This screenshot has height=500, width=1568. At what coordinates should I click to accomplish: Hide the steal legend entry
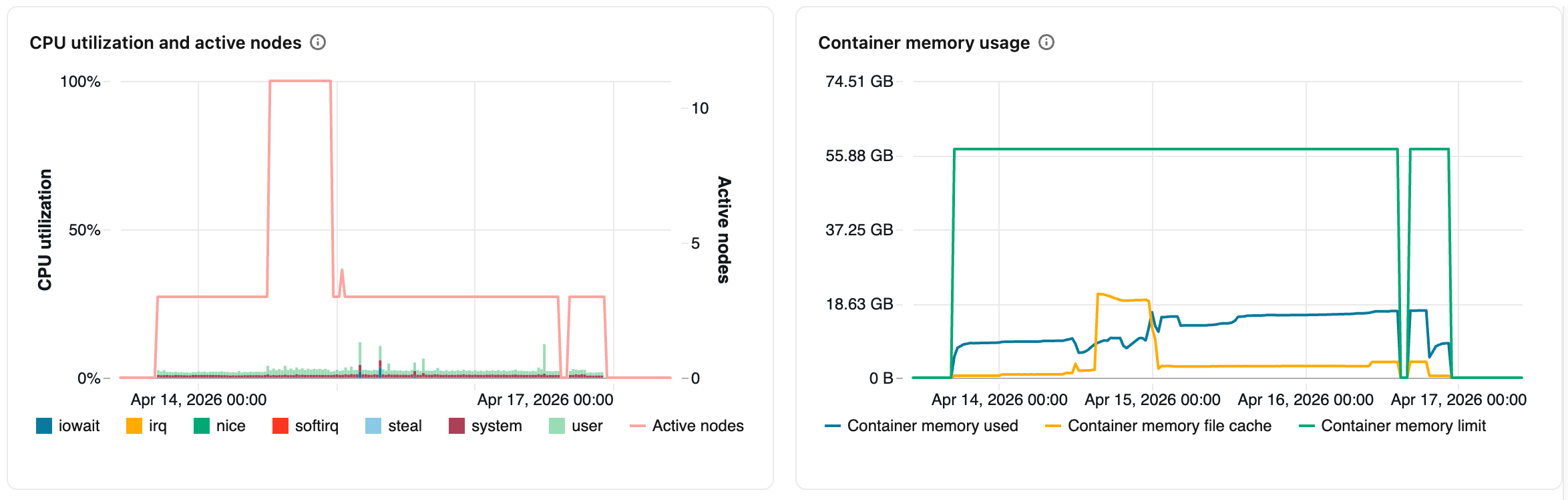(x=373, y=426)
